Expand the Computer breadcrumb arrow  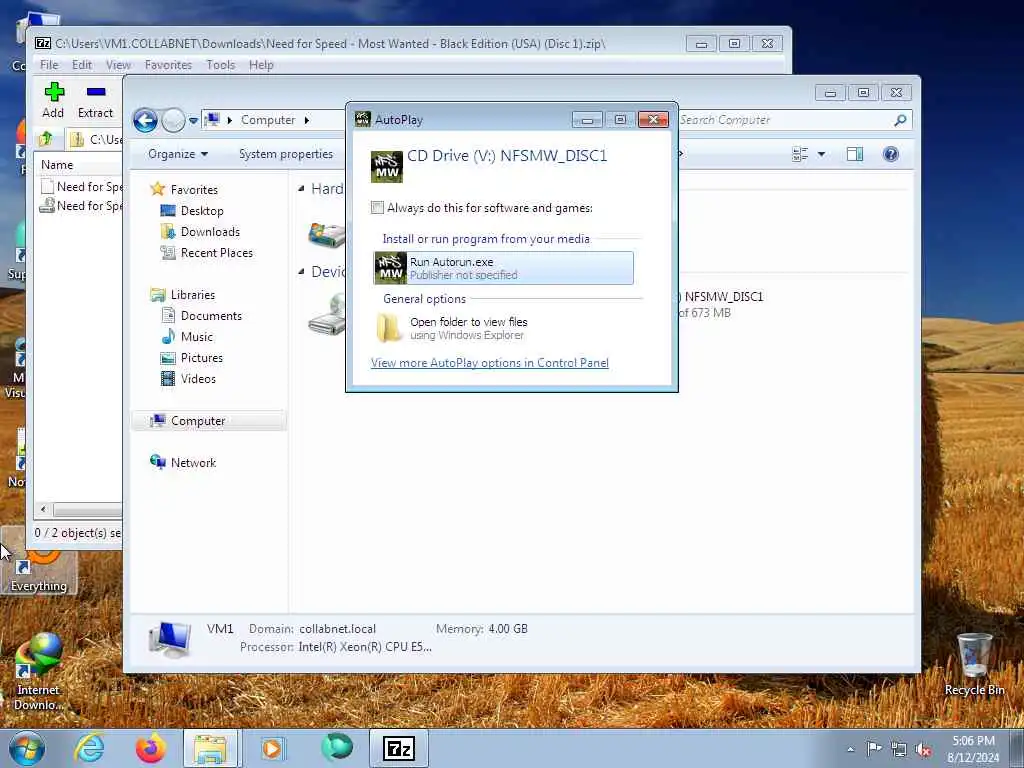(x=306, y=120)
